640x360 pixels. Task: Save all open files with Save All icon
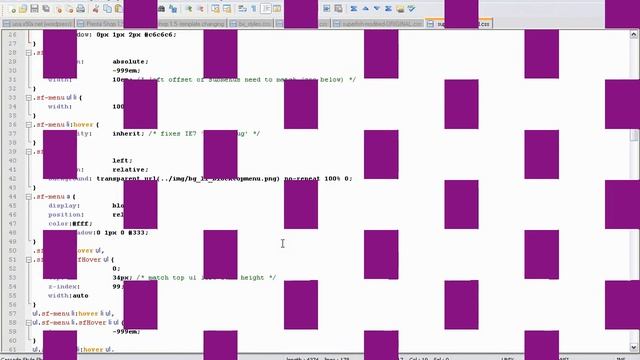coord(46,9)
